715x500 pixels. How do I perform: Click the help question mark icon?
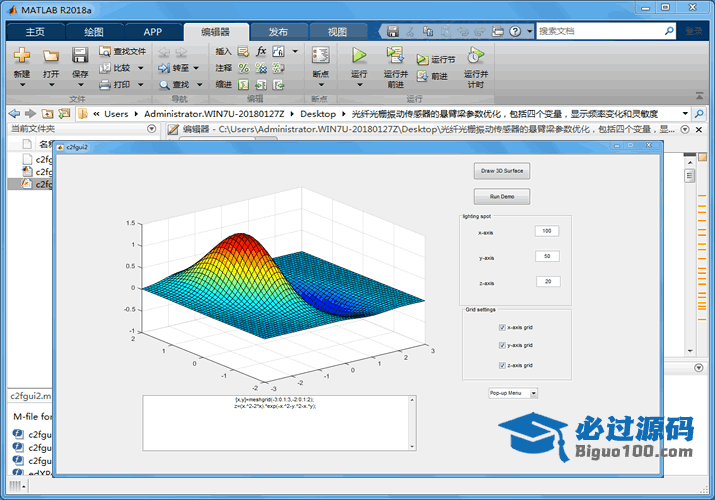515,31
